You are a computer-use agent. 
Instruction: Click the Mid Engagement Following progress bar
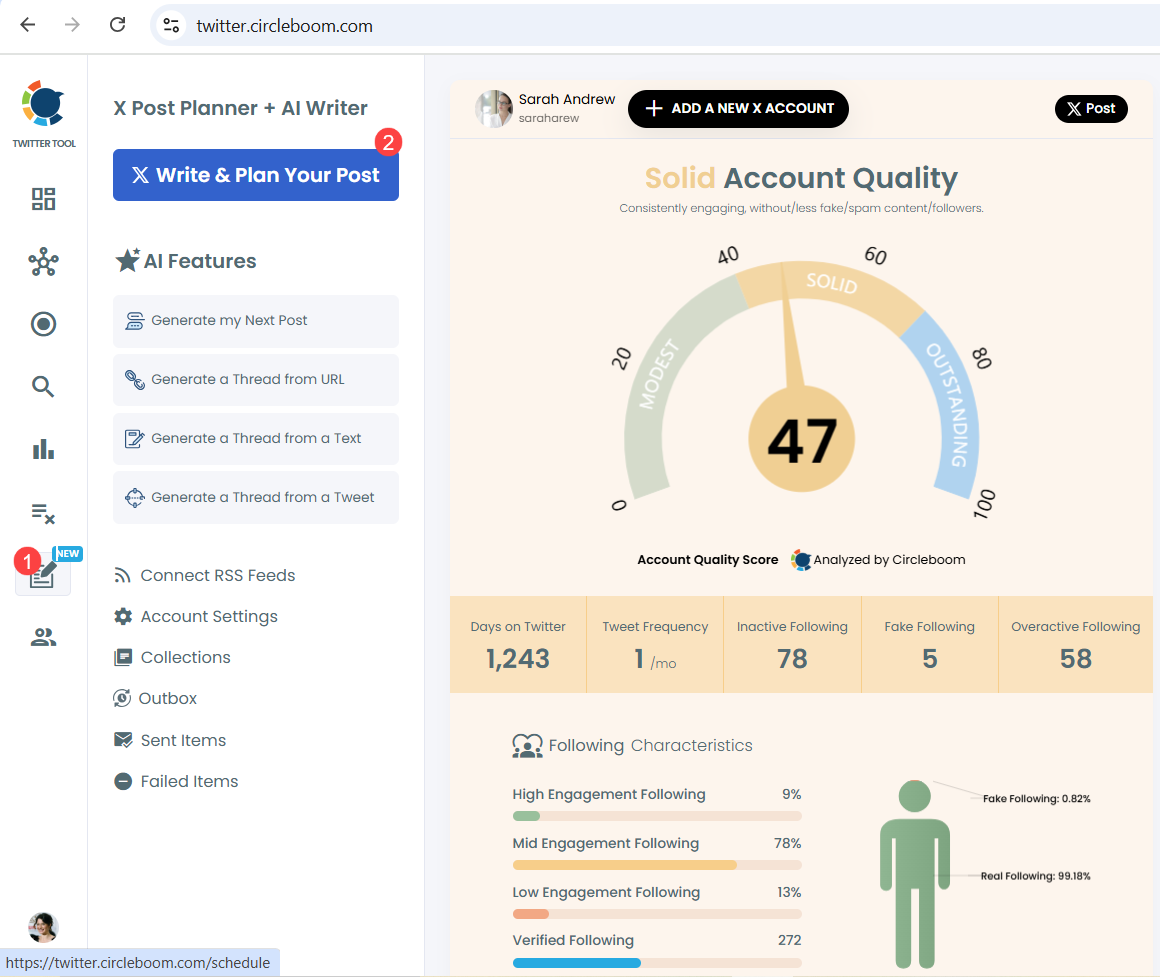tap(656, 865)
